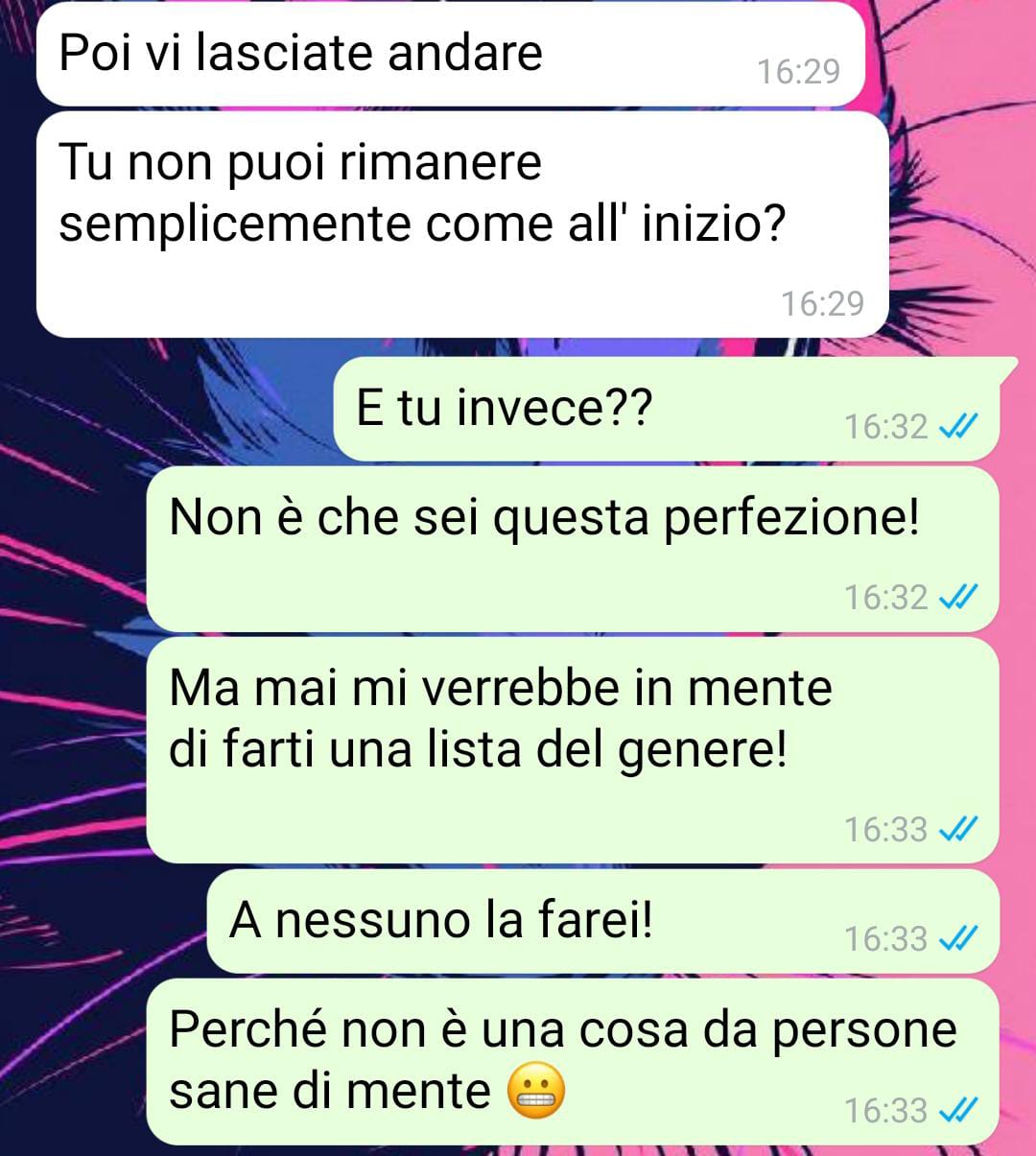Select 'Non è che sei questa perfezione!' bubble
The height and width of the screenshot is (1156, 1036).
(573, 549)
